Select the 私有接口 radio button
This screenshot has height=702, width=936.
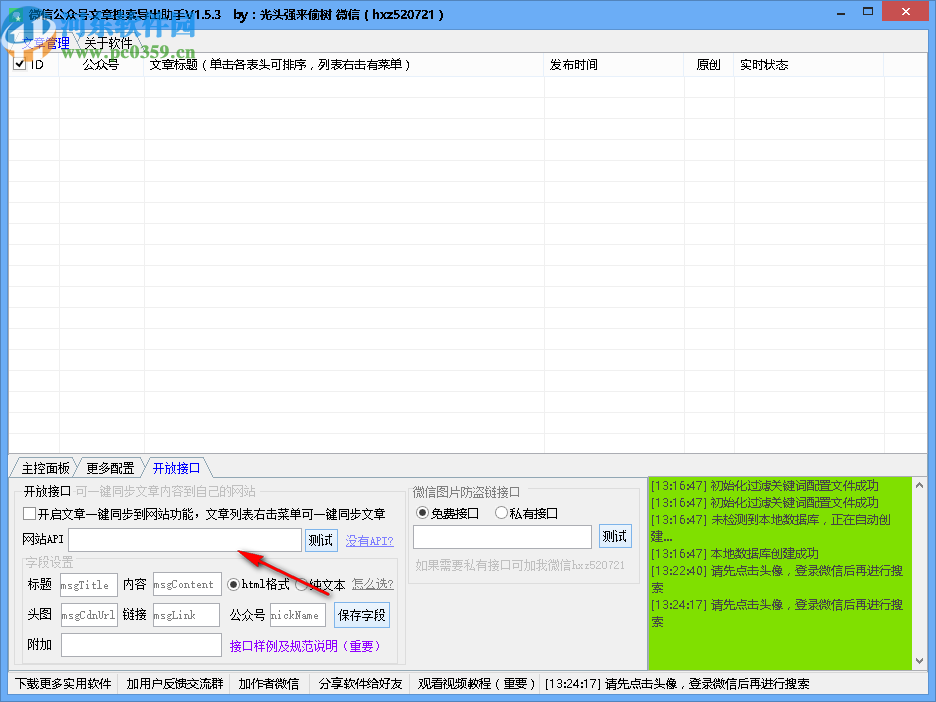(x=500, y=513)
